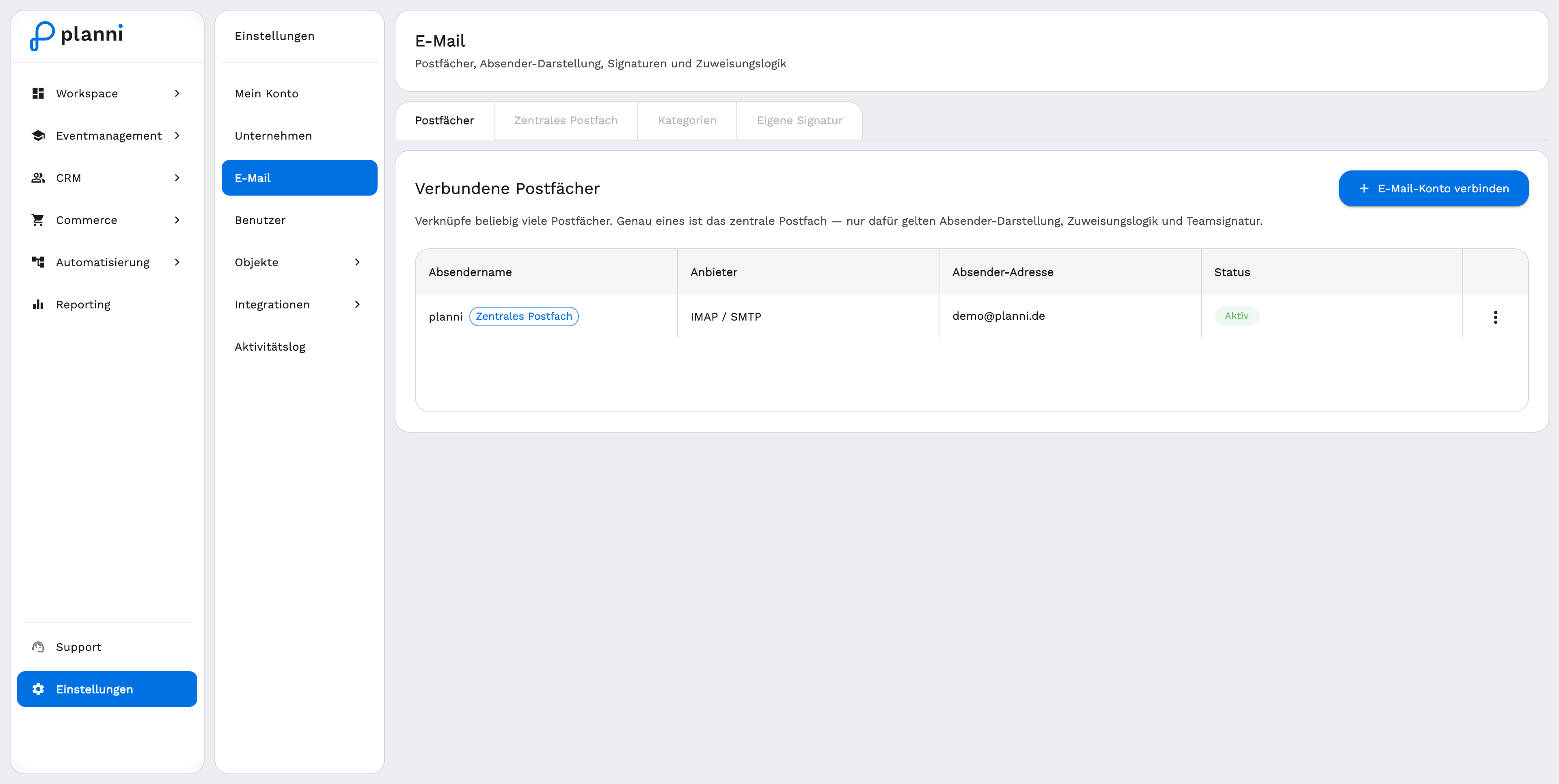Open Commerce in the main sidebar
This screenshot has height=784, width=1559.
(107, 220)
